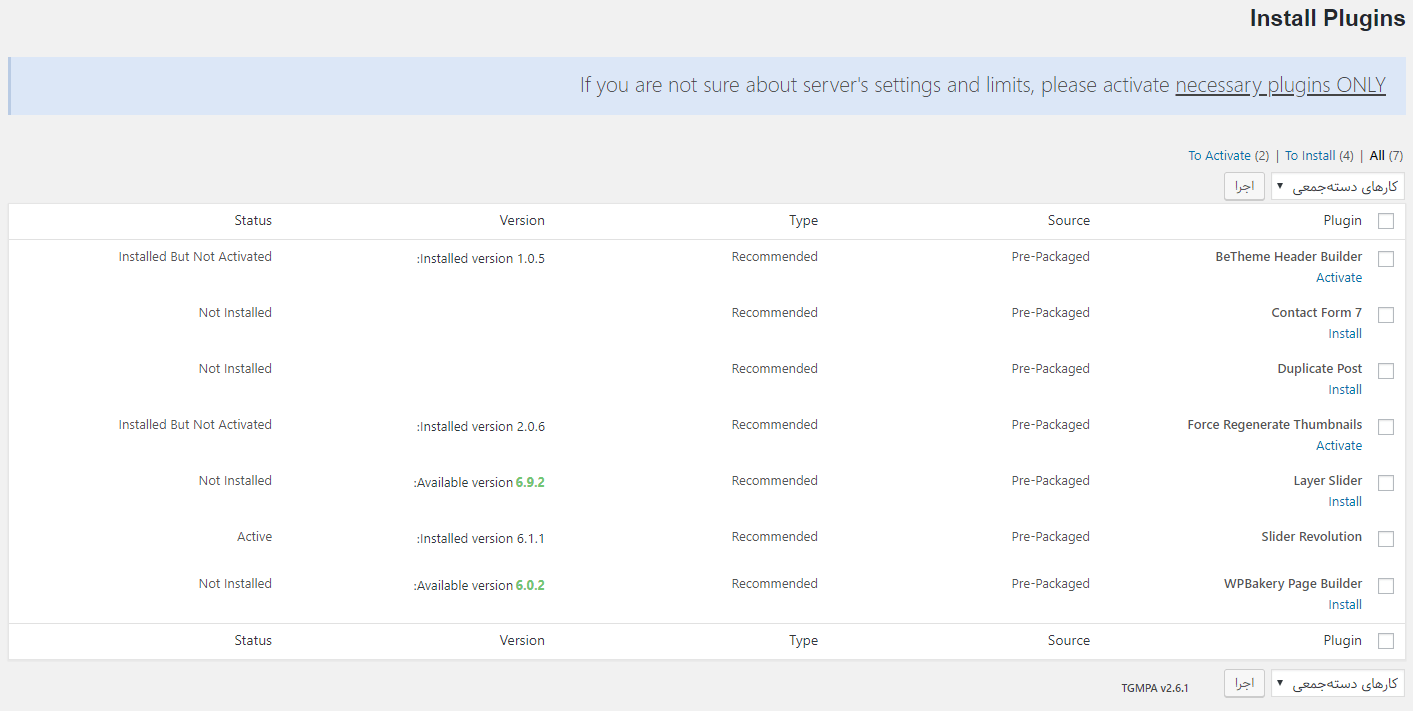Screen dimensions: 1413x711
Task: Click the Force Regenerate Thumbnails plugin name
Action: pyautogui.click(x=1275, y=425)
